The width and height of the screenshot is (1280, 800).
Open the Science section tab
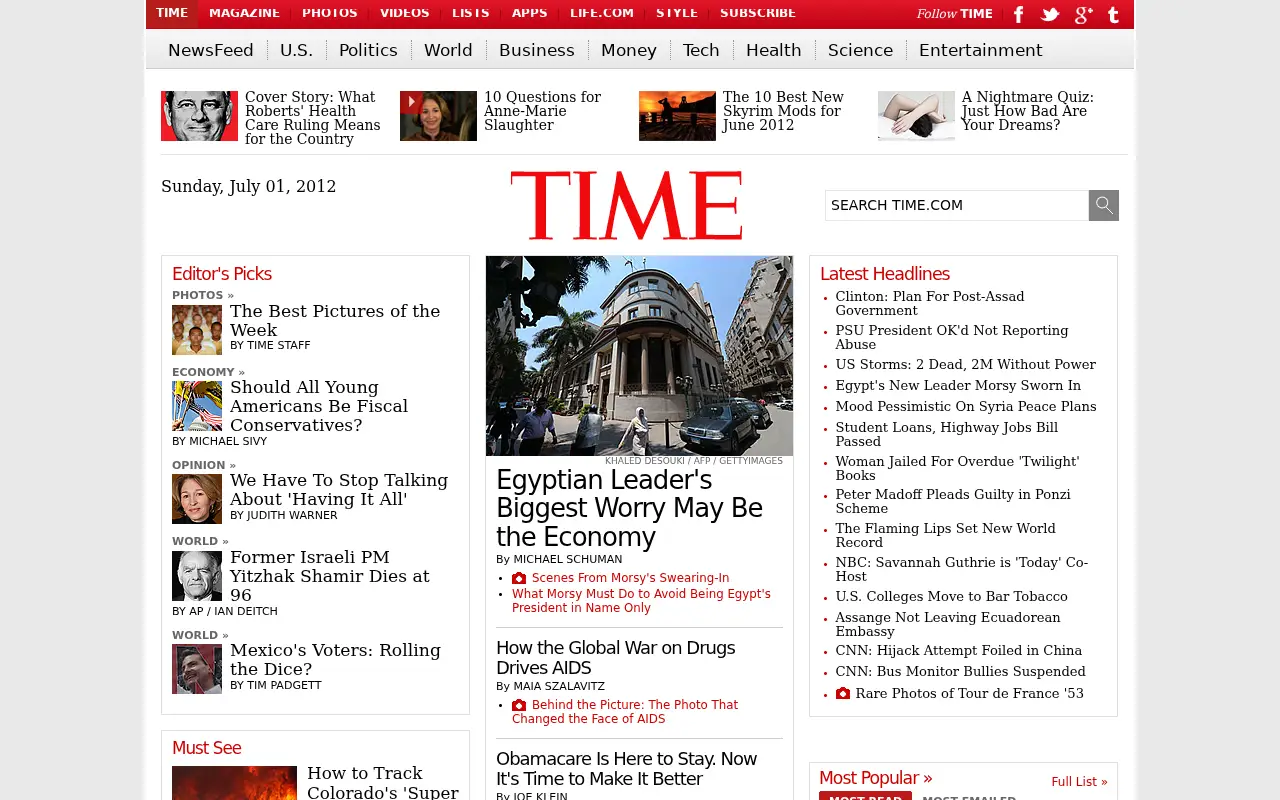(x=860, y=50)
